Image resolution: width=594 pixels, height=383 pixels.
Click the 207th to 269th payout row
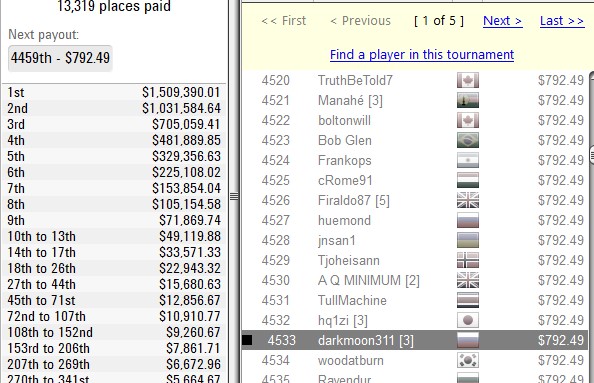point(114,364)
